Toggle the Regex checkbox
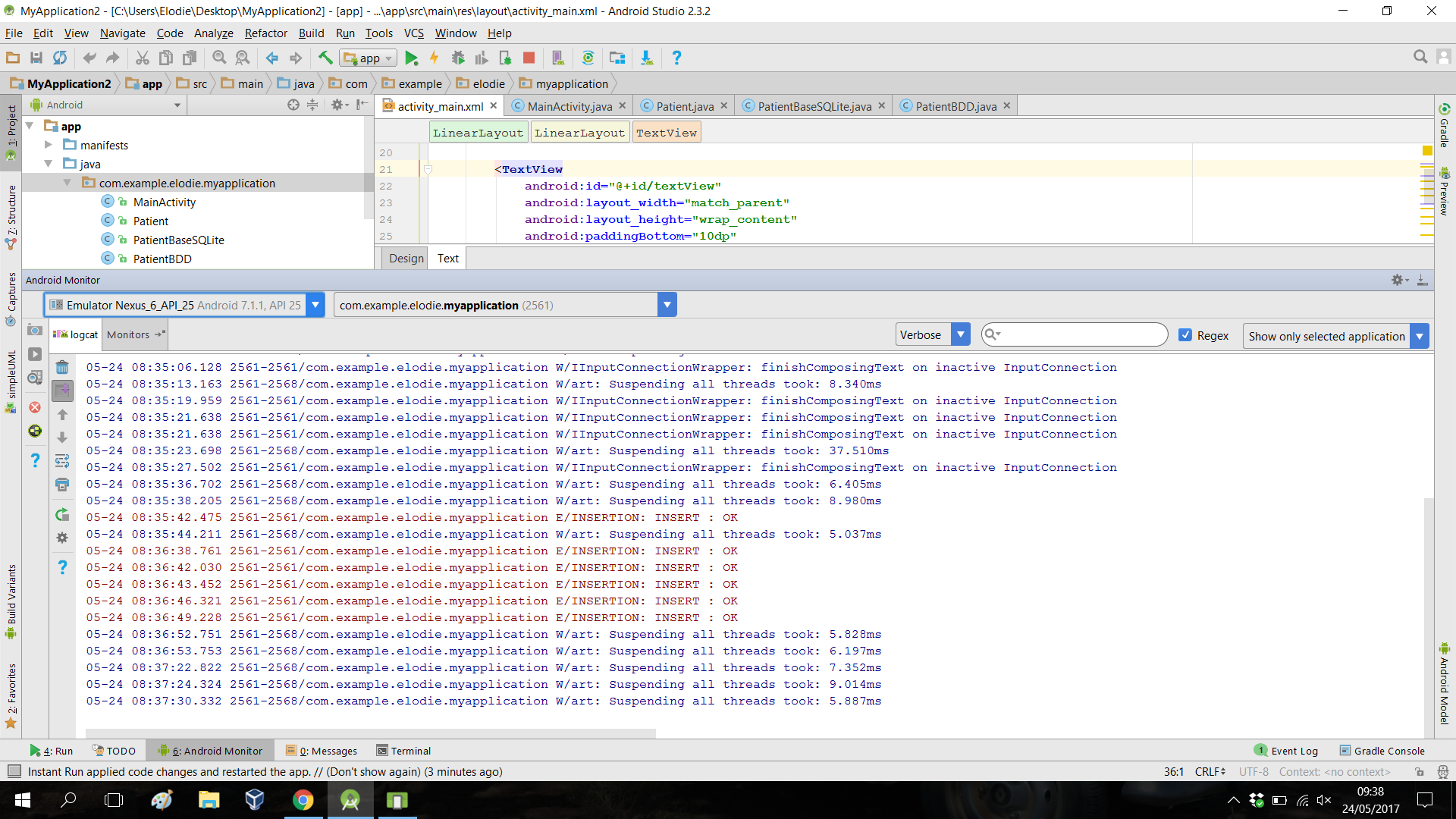Viewport: 1456px width, 819px height. (x=1185, y=335)
